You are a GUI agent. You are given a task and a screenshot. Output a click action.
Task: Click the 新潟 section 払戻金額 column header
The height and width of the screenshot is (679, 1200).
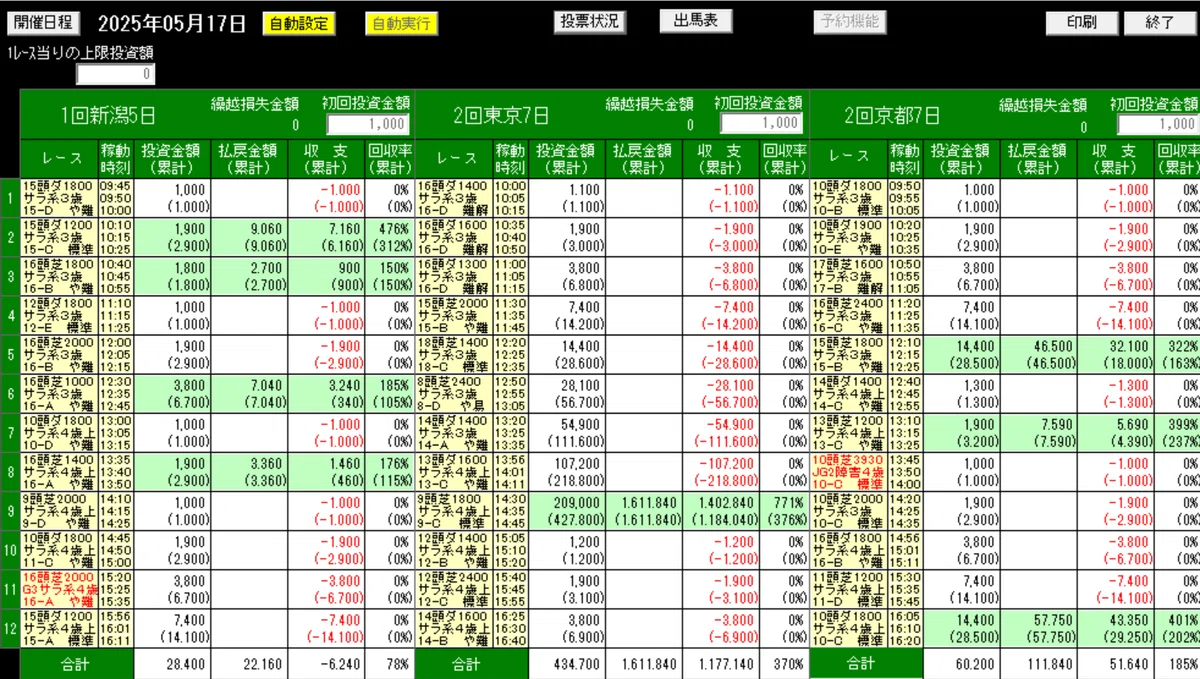point(250,159)
